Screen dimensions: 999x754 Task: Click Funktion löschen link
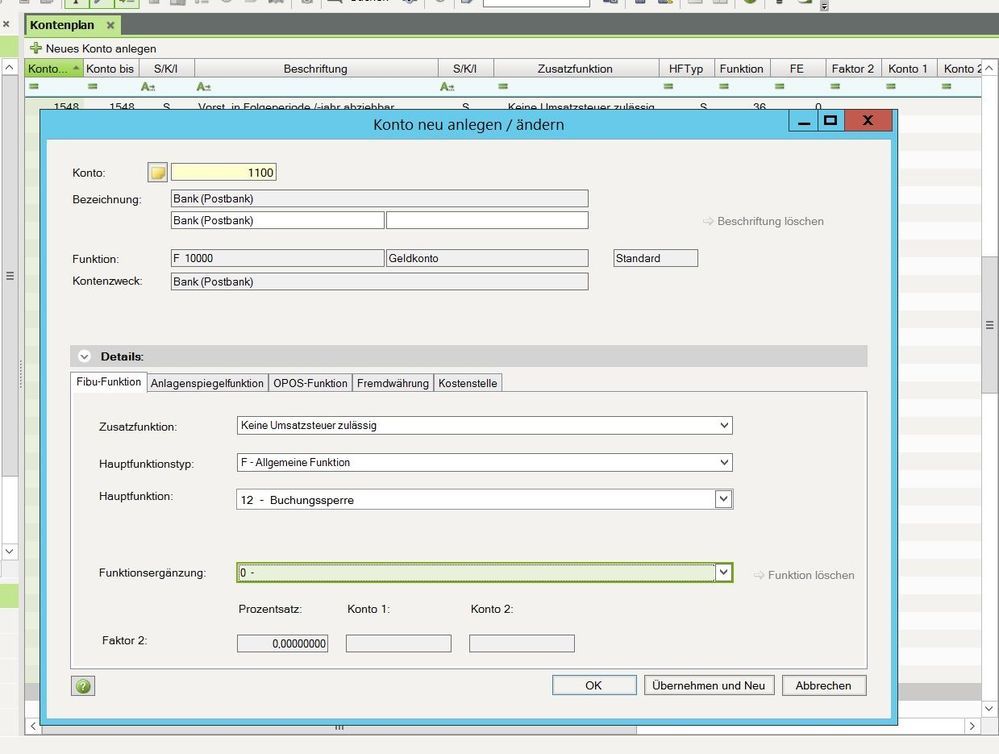[x=804, y=575]
